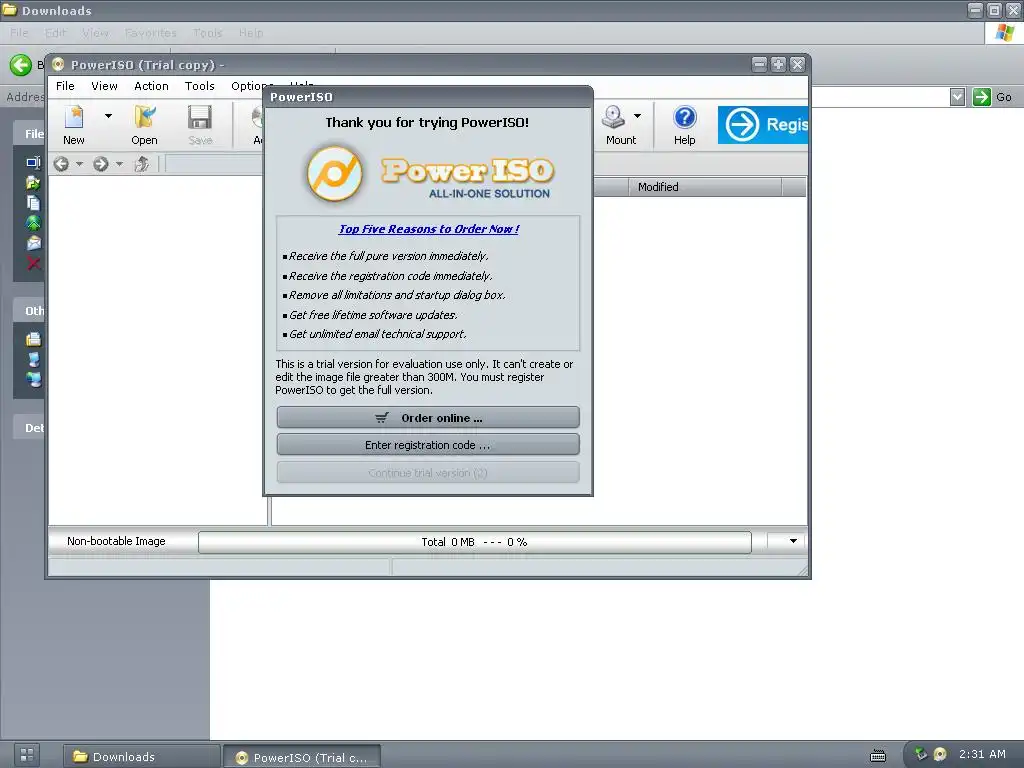Collapse the File tasks sidebar panel header

pos(29,133)
